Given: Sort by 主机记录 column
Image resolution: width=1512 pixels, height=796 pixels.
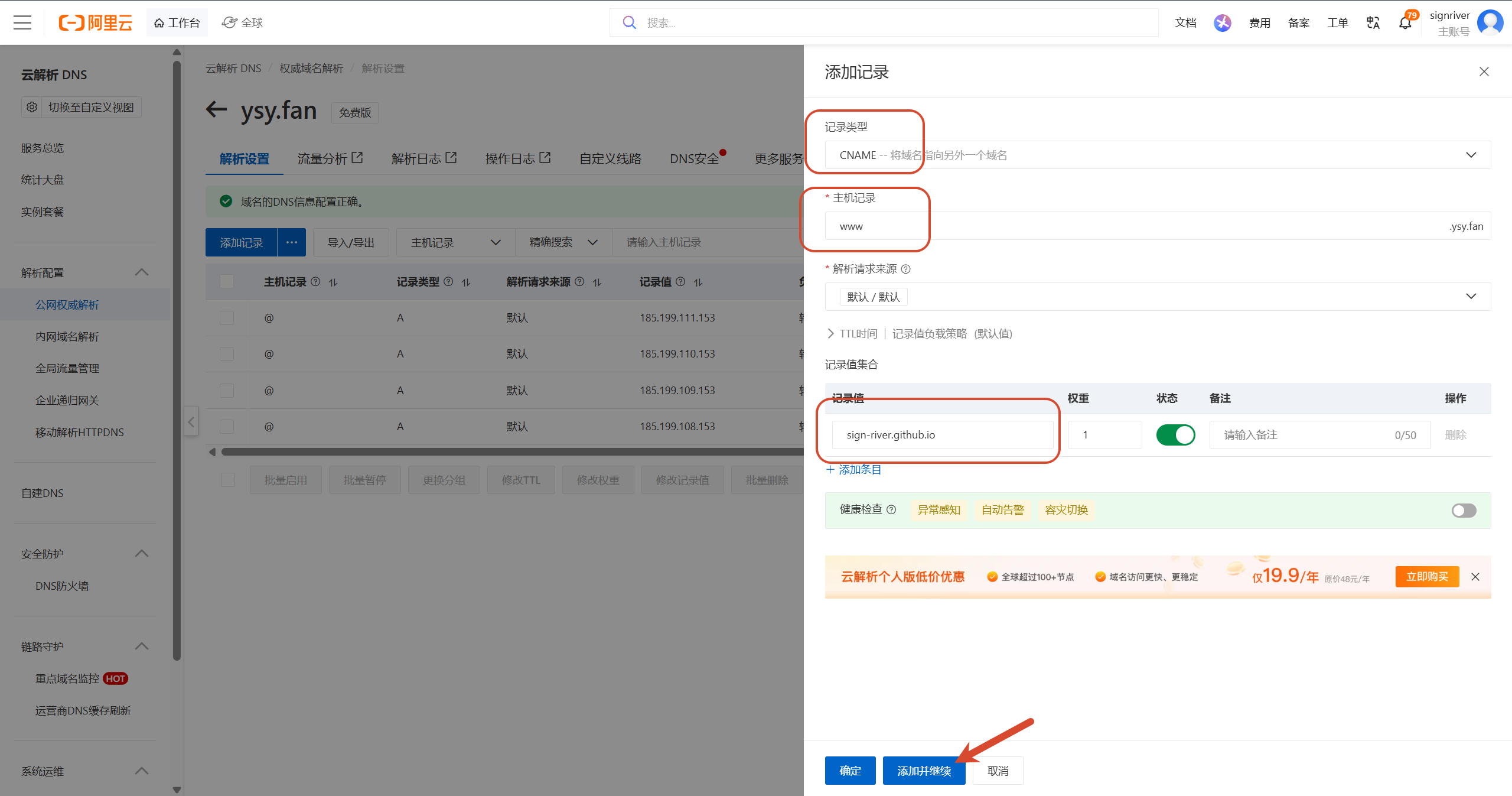Looking at the screenshot, I should pos(333,282).
